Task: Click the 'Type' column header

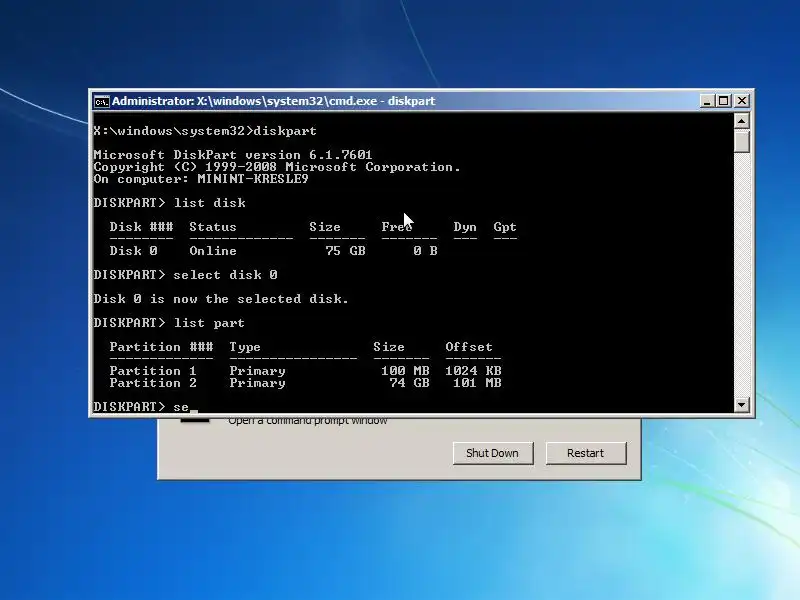Action: (245, 347)
